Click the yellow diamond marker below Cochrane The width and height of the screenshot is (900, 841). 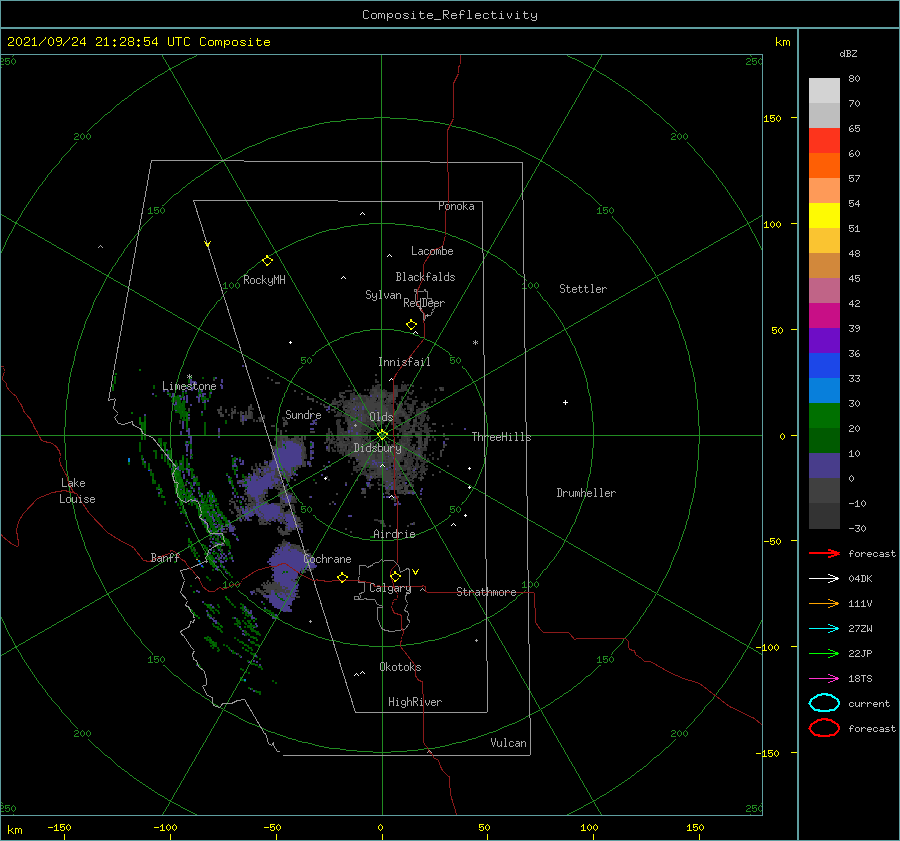click(342, 577)
